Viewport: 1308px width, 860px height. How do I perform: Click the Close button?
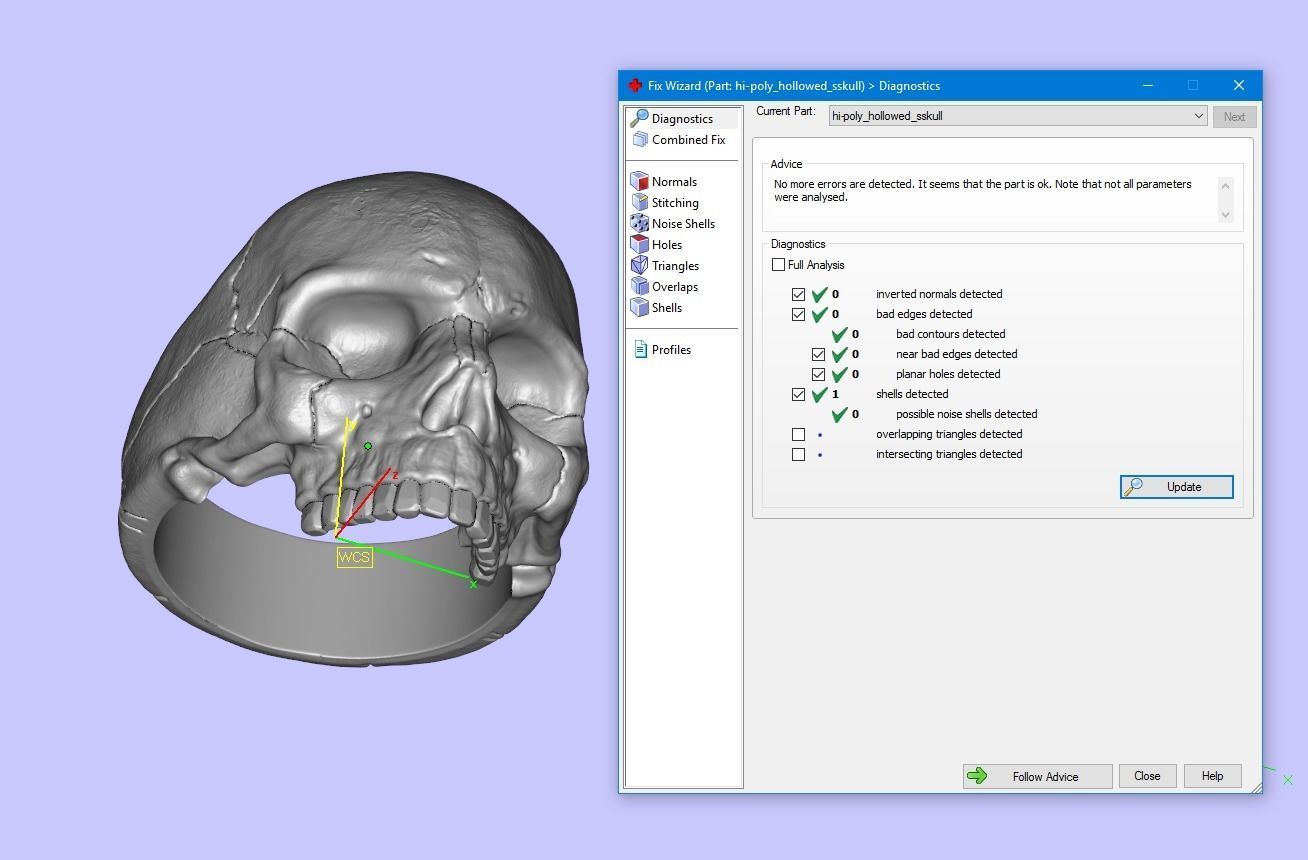(x=1147, y=776)
